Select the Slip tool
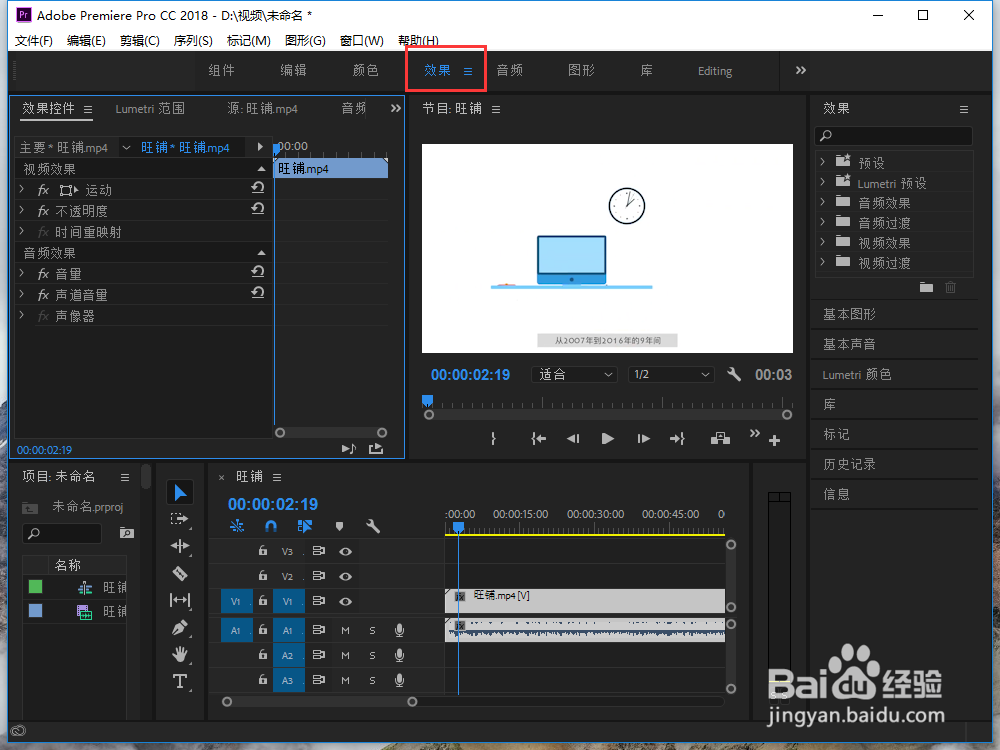Image resolution: width=1000 pixels, height=750 pixels. click(180, 600)
